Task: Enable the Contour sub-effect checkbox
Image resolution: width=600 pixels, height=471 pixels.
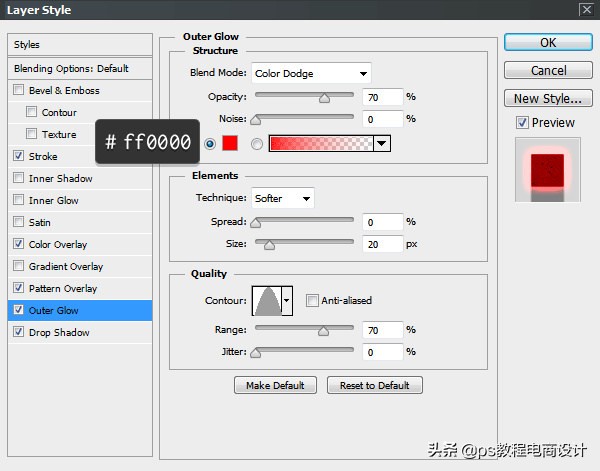Action: click(x=31, y=112)
